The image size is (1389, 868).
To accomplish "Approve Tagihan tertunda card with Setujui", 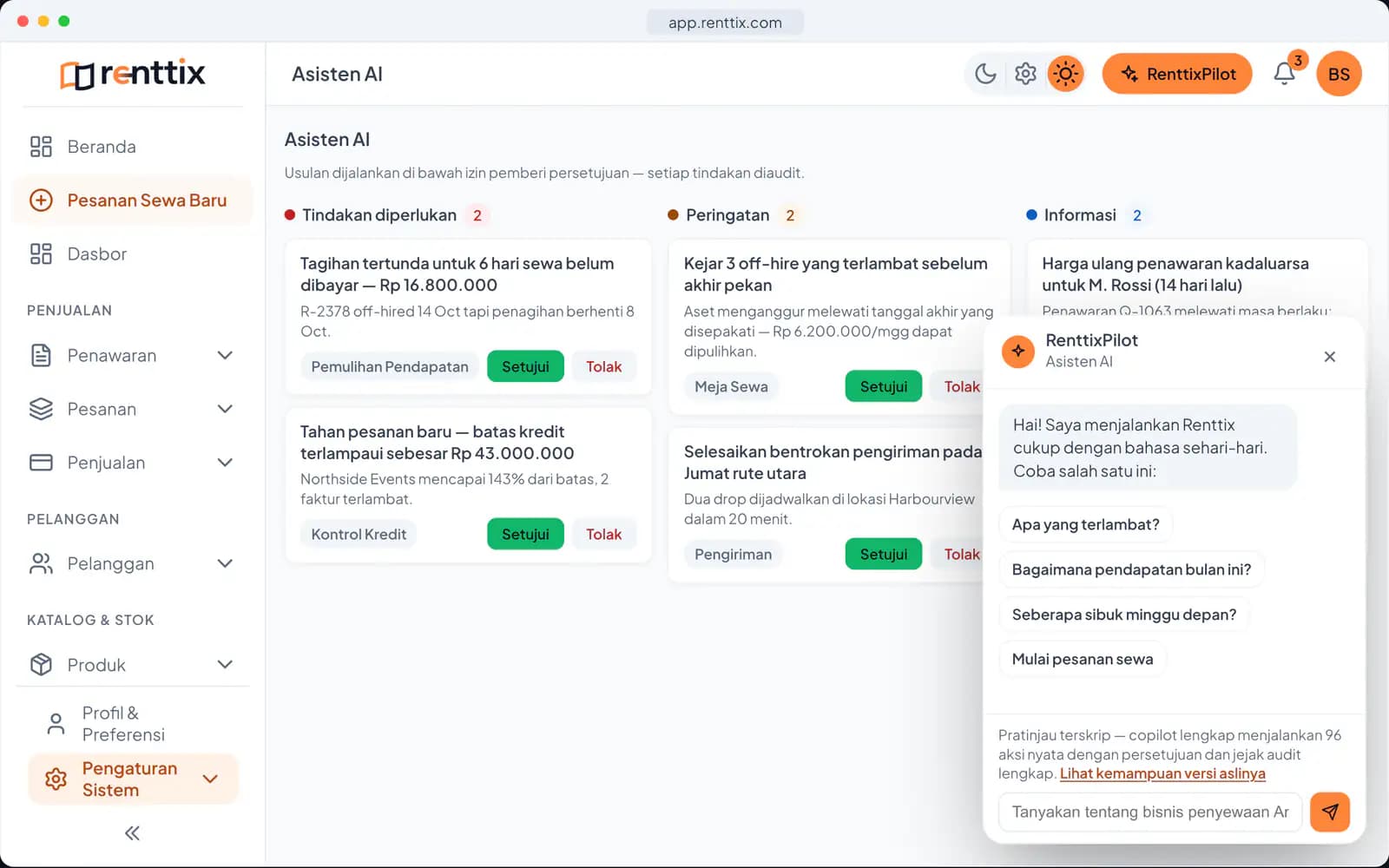I will pos(525,366).
